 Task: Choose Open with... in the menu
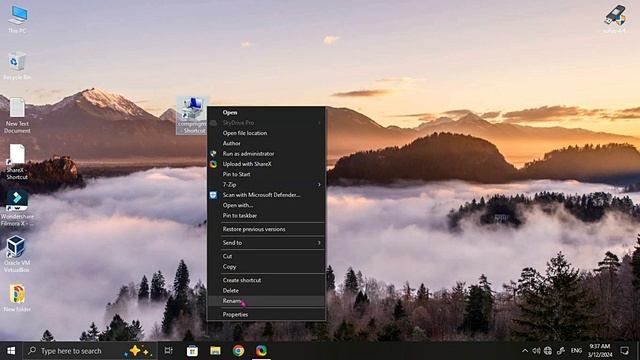[267, 205]
